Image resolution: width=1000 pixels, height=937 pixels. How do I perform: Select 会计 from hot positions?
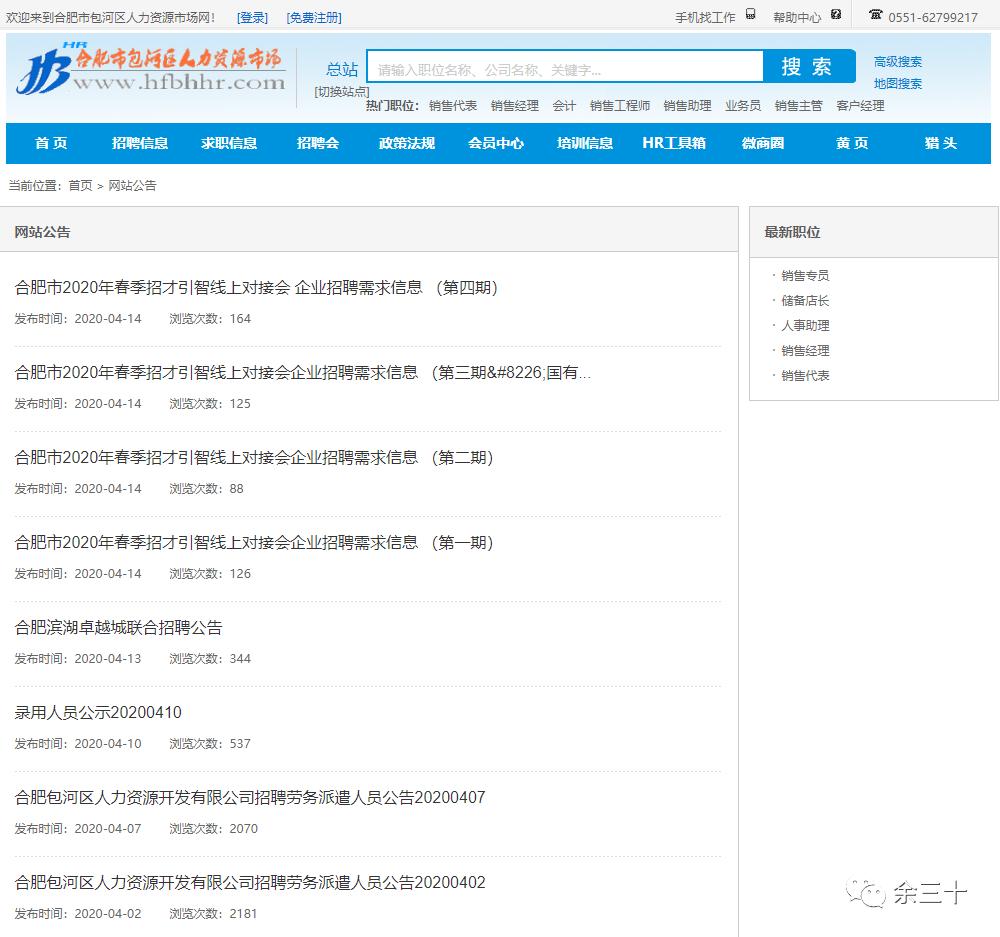click(x=565, y=105)
